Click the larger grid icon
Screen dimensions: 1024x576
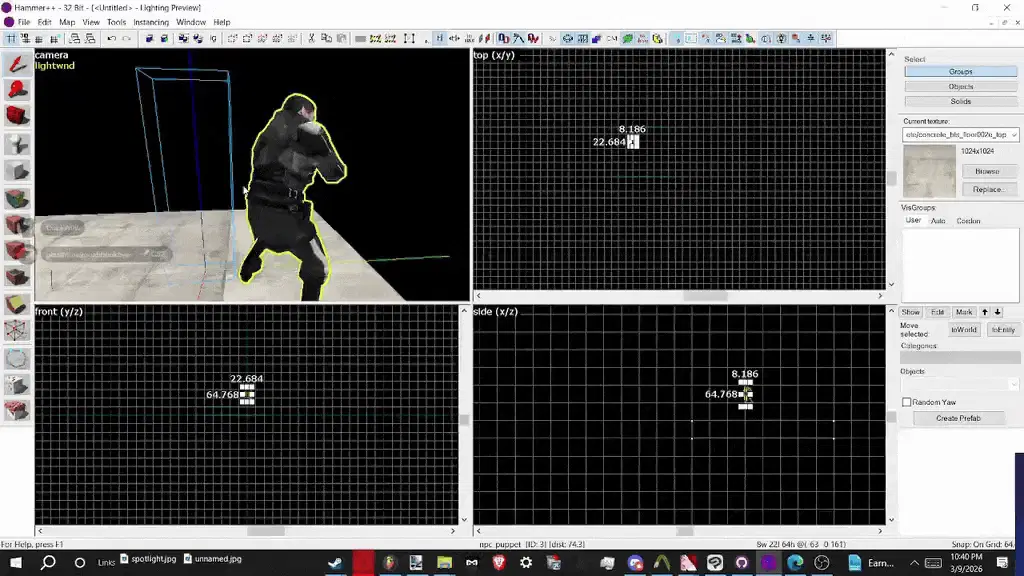[55, 39]
